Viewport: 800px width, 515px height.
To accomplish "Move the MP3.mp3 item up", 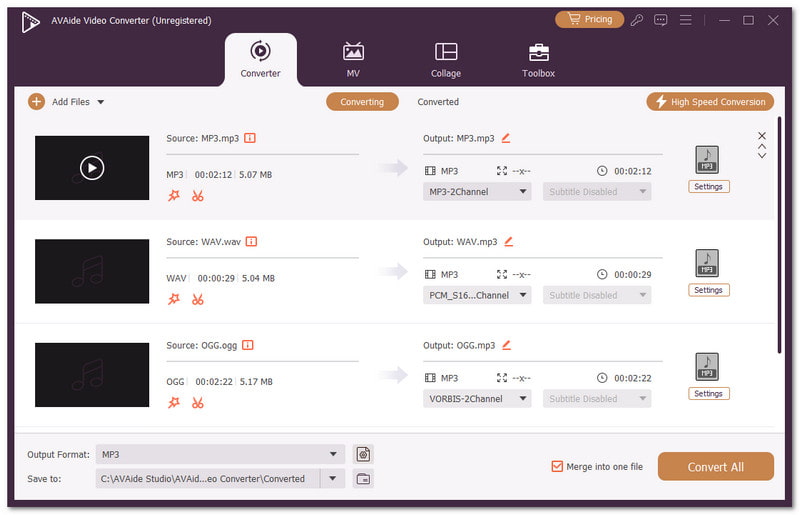I will pos(762,146).
